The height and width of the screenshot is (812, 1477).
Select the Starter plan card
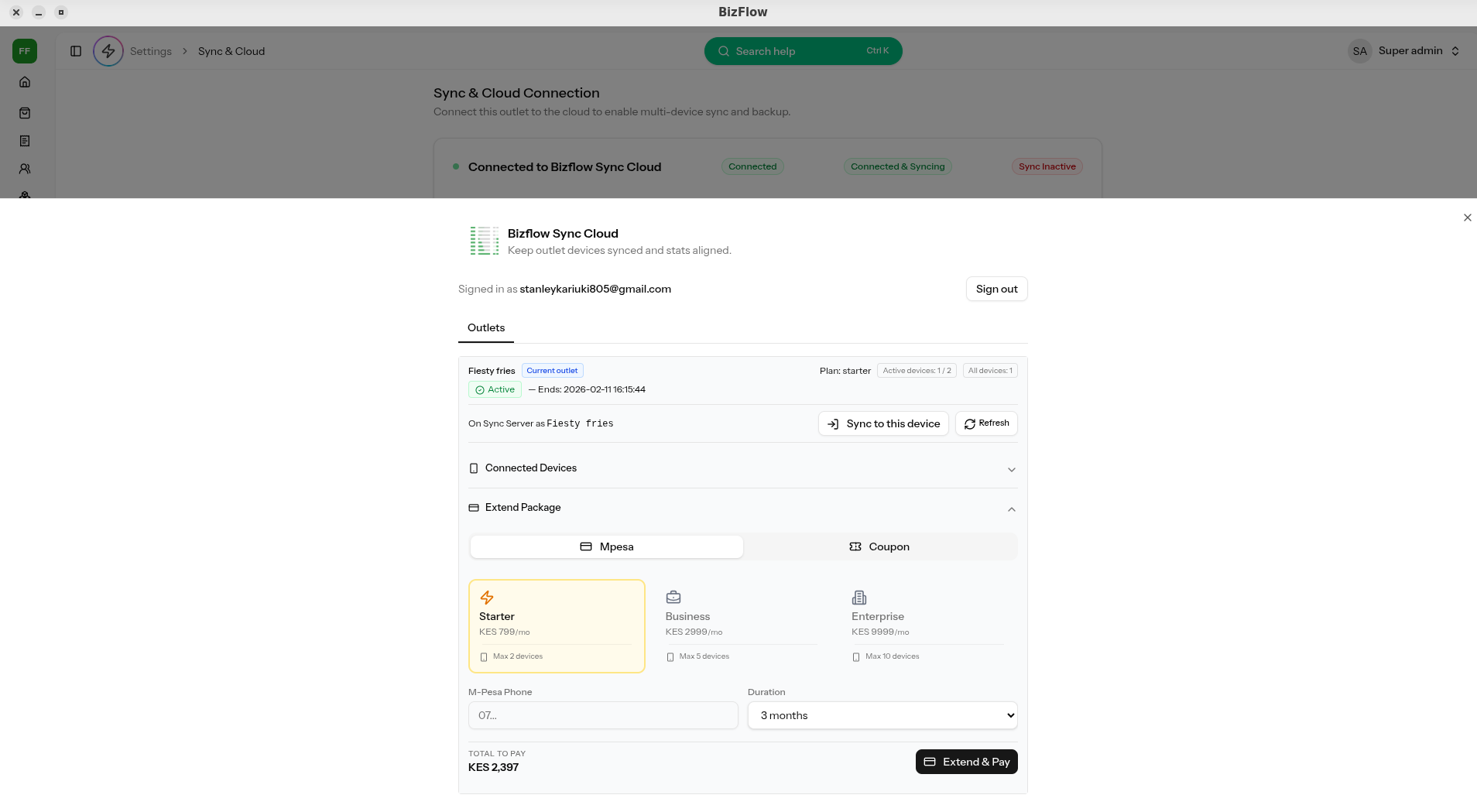557,625
